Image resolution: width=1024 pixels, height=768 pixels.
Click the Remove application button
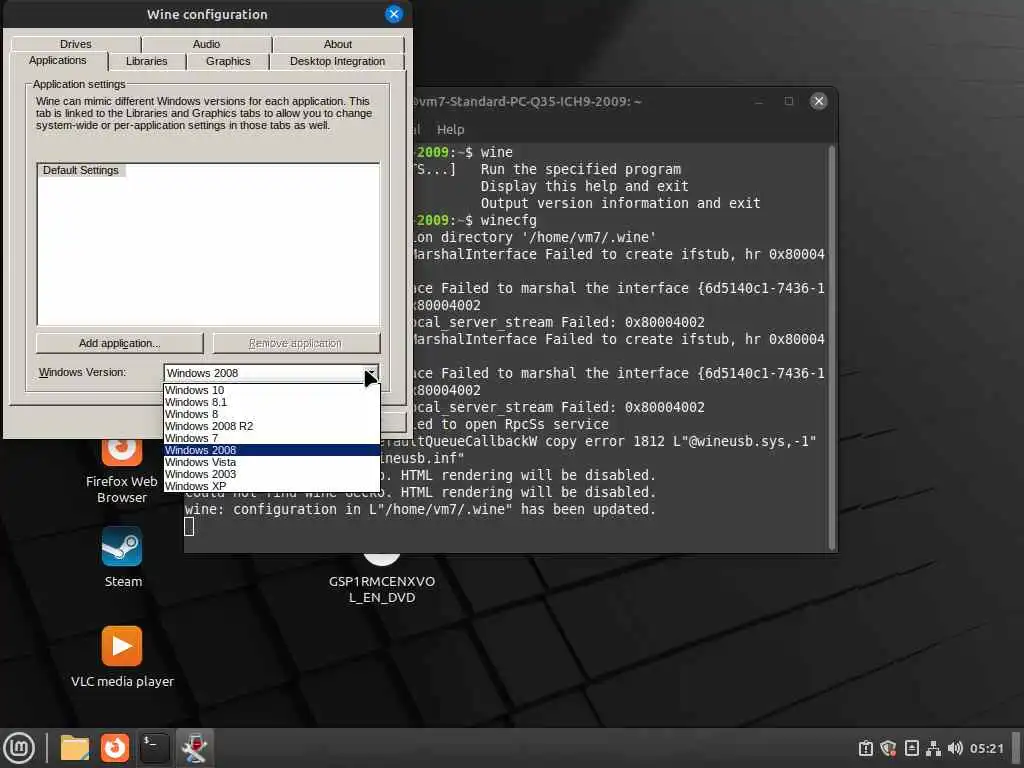[296, 343]
